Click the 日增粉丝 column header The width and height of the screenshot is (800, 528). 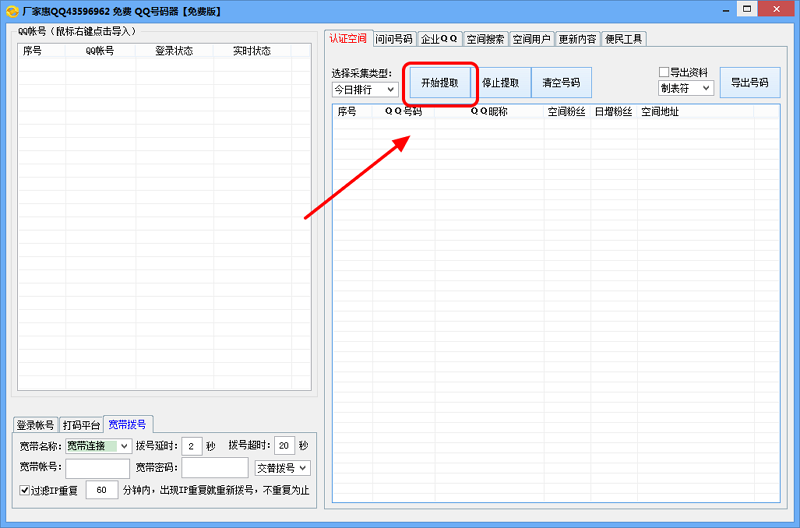614,111
